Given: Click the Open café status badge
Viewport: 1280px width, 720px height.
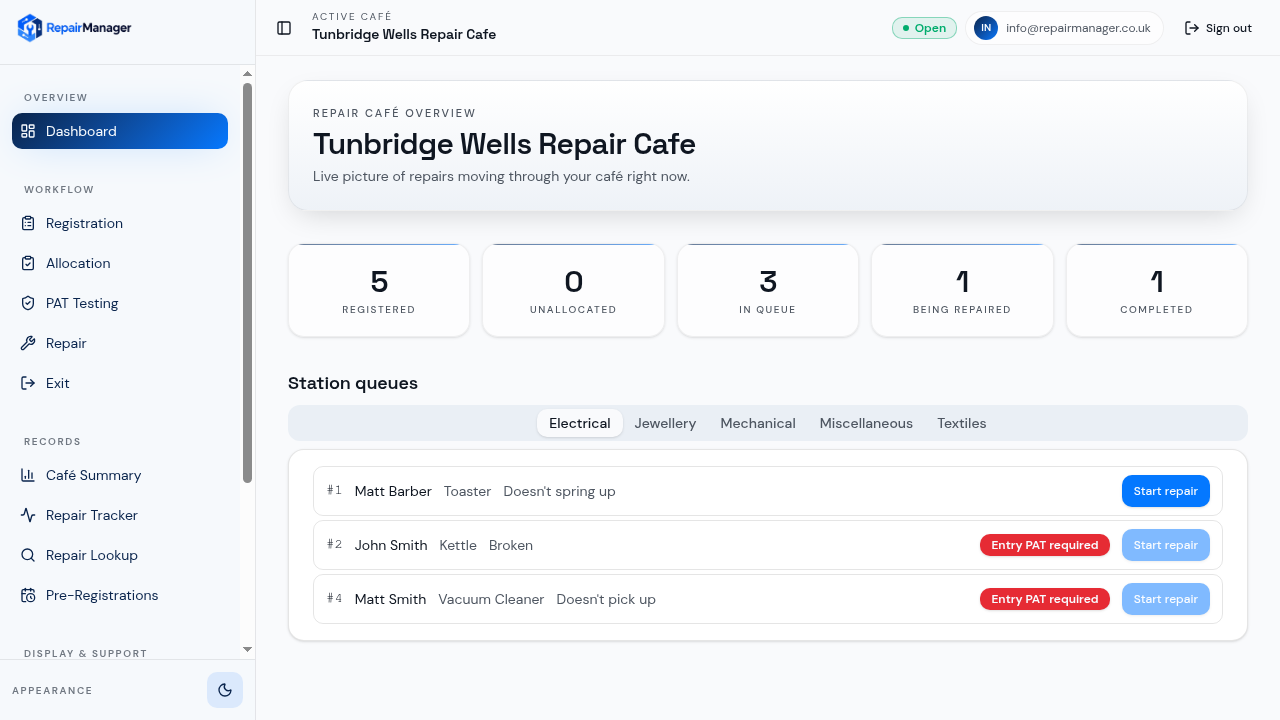Looking at the screenshot, I should [924, 28].
